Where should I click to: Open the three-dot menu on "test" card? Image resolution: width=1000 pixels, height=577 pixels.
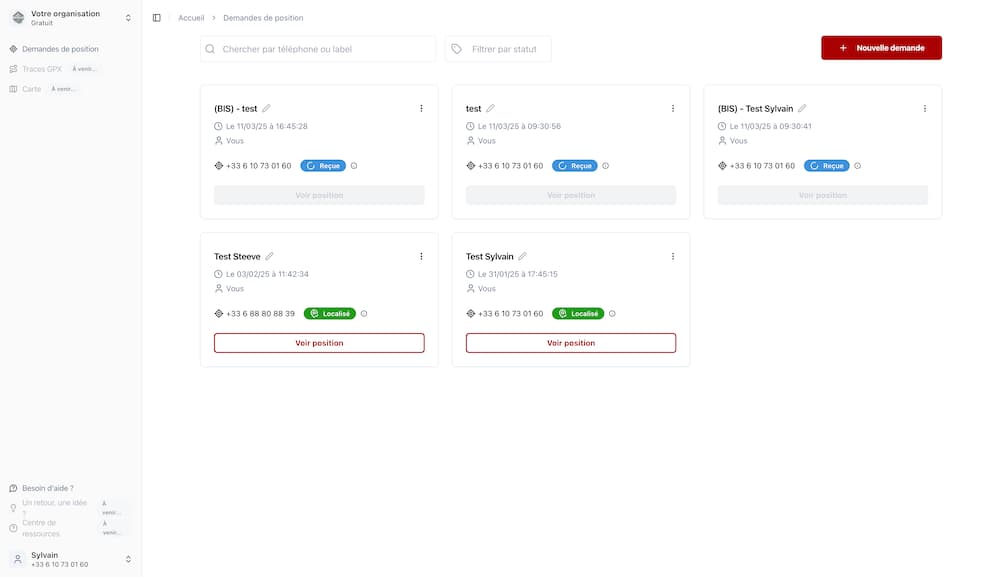pos(673,109)
